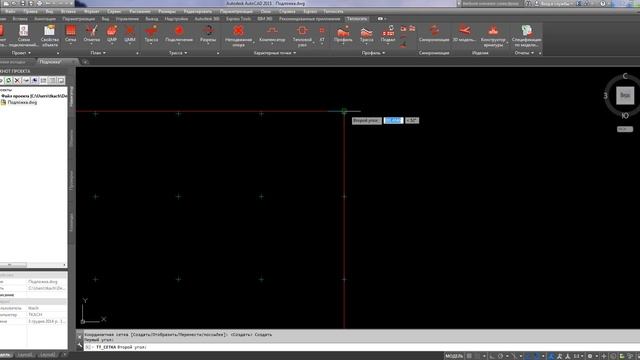Add new drawing tab with plus
640x360 pixels.
coord(85,62)
